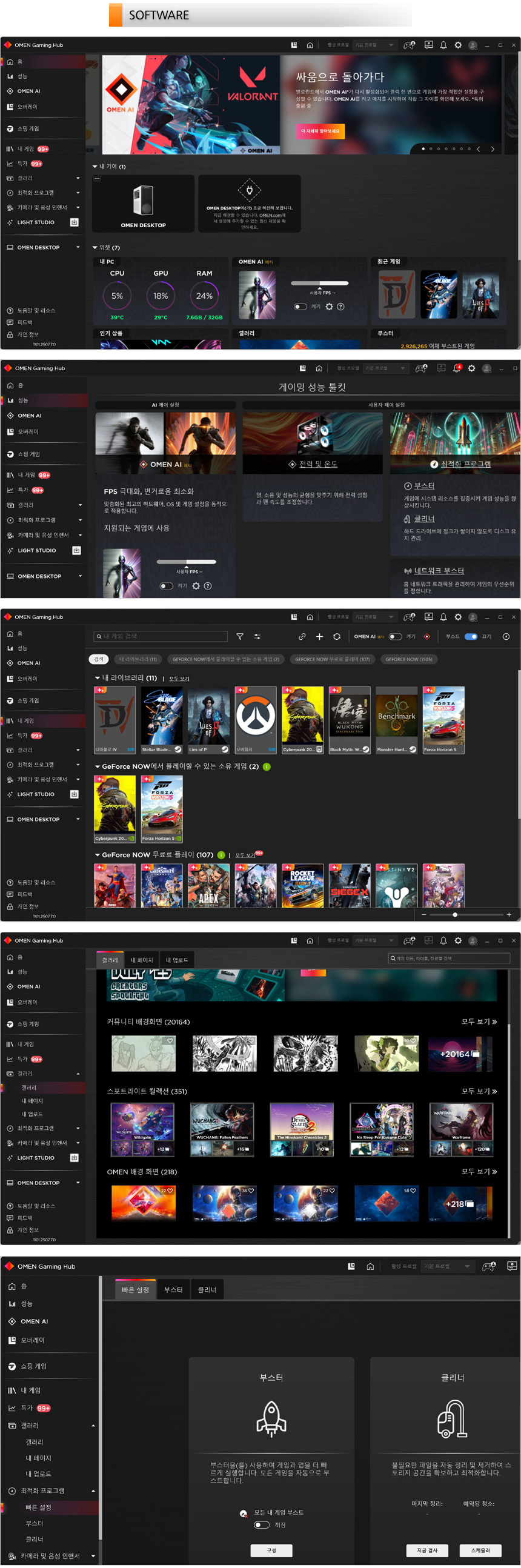Screen dimensions: 521x1568
Task: Click the 더 자세히 알아보세요 banner button
Action: (320, 131)
